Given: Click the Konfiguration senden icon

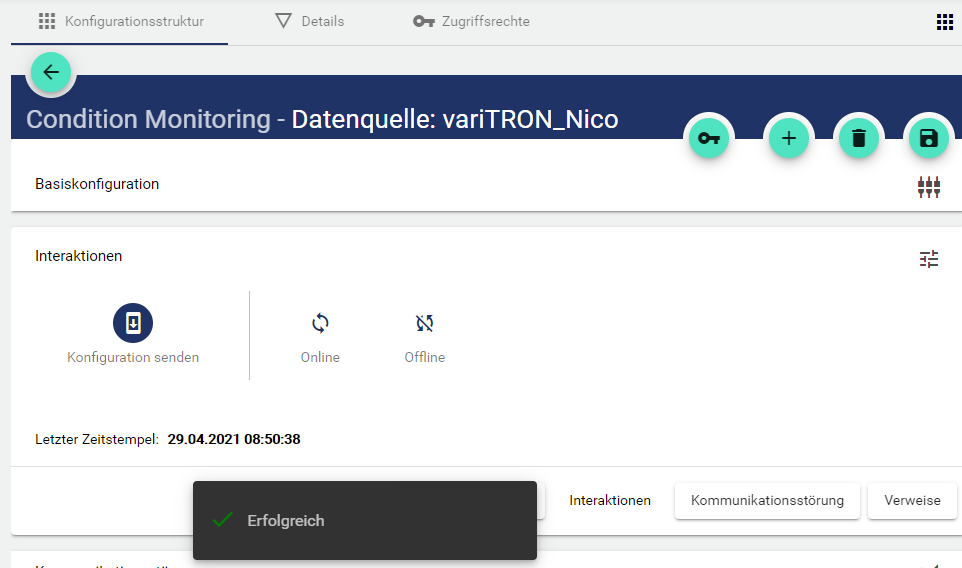Looking at the screenshot, I should 133,323.
